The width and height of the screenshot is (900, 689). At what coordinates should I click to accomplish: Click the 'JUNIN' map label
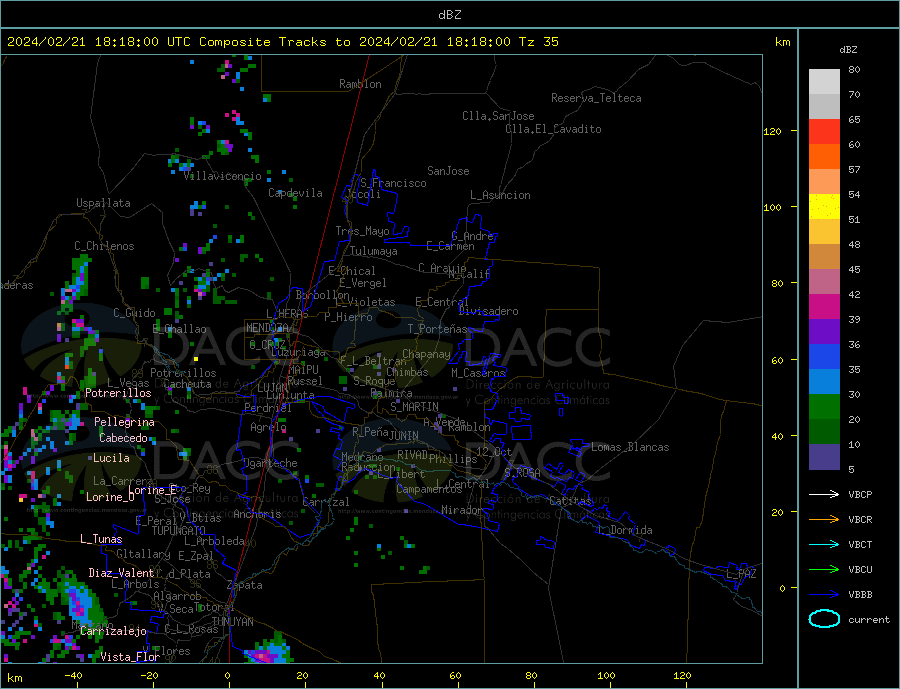click(404, 436)
